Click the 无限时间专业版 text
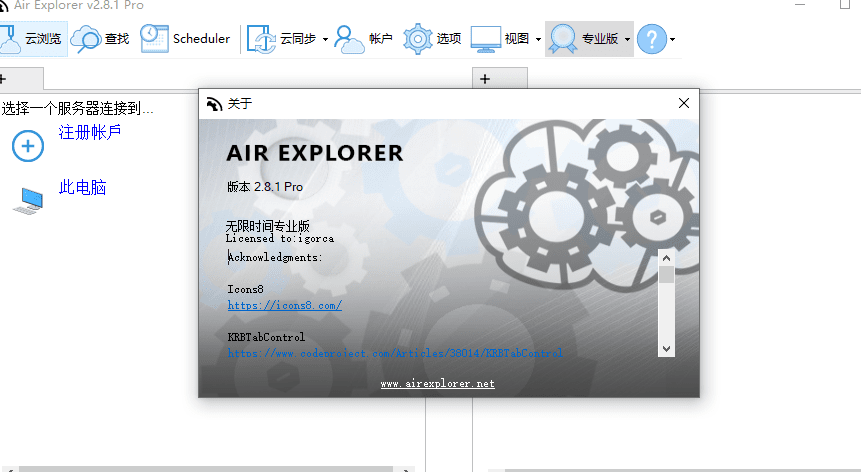Image resolution: width=861 pixels, height=472 pixels. (x=268, y=226)
